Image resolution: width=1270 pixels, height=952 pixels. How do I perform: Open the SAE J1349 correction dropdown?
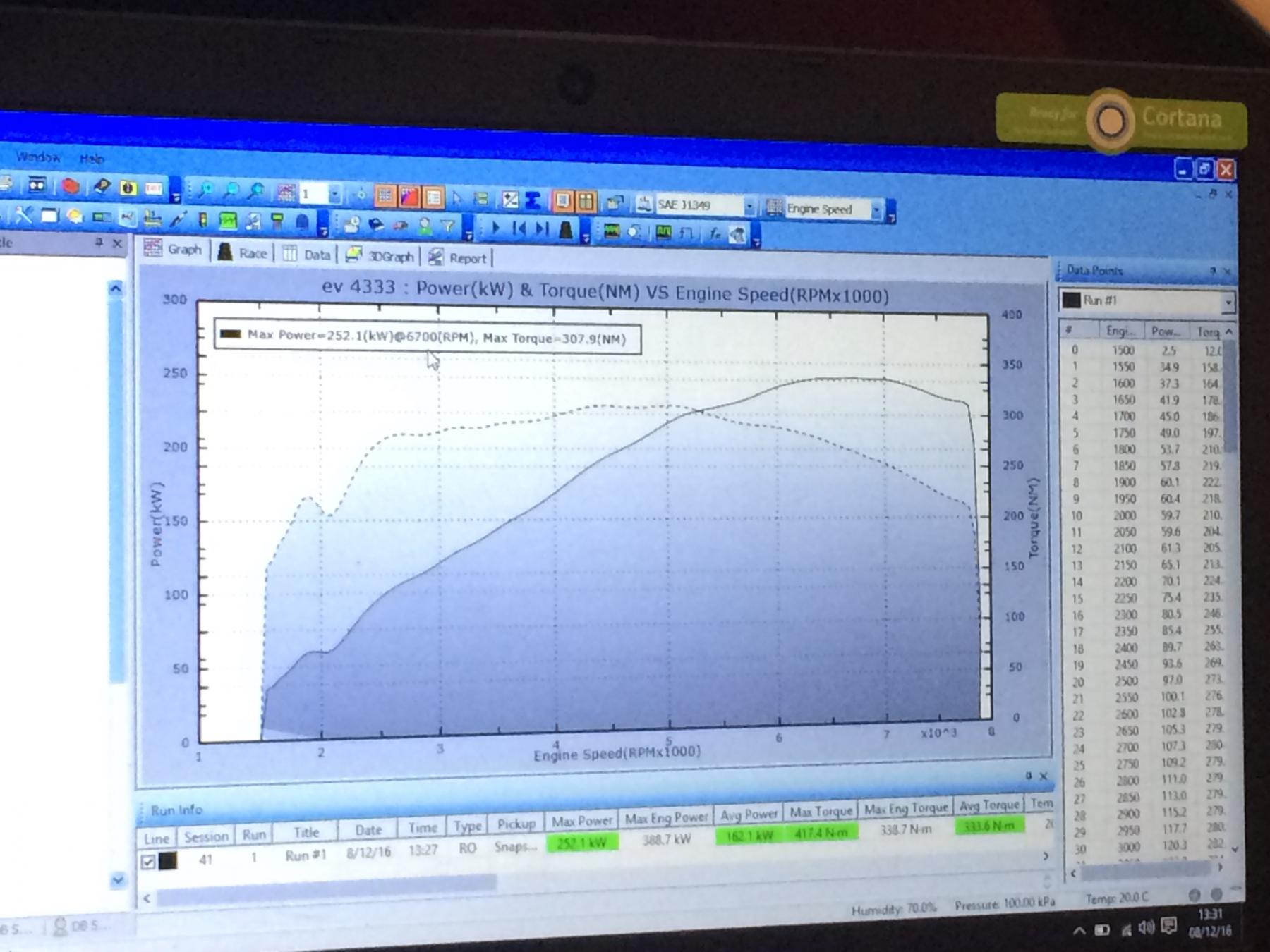[749, 207]
